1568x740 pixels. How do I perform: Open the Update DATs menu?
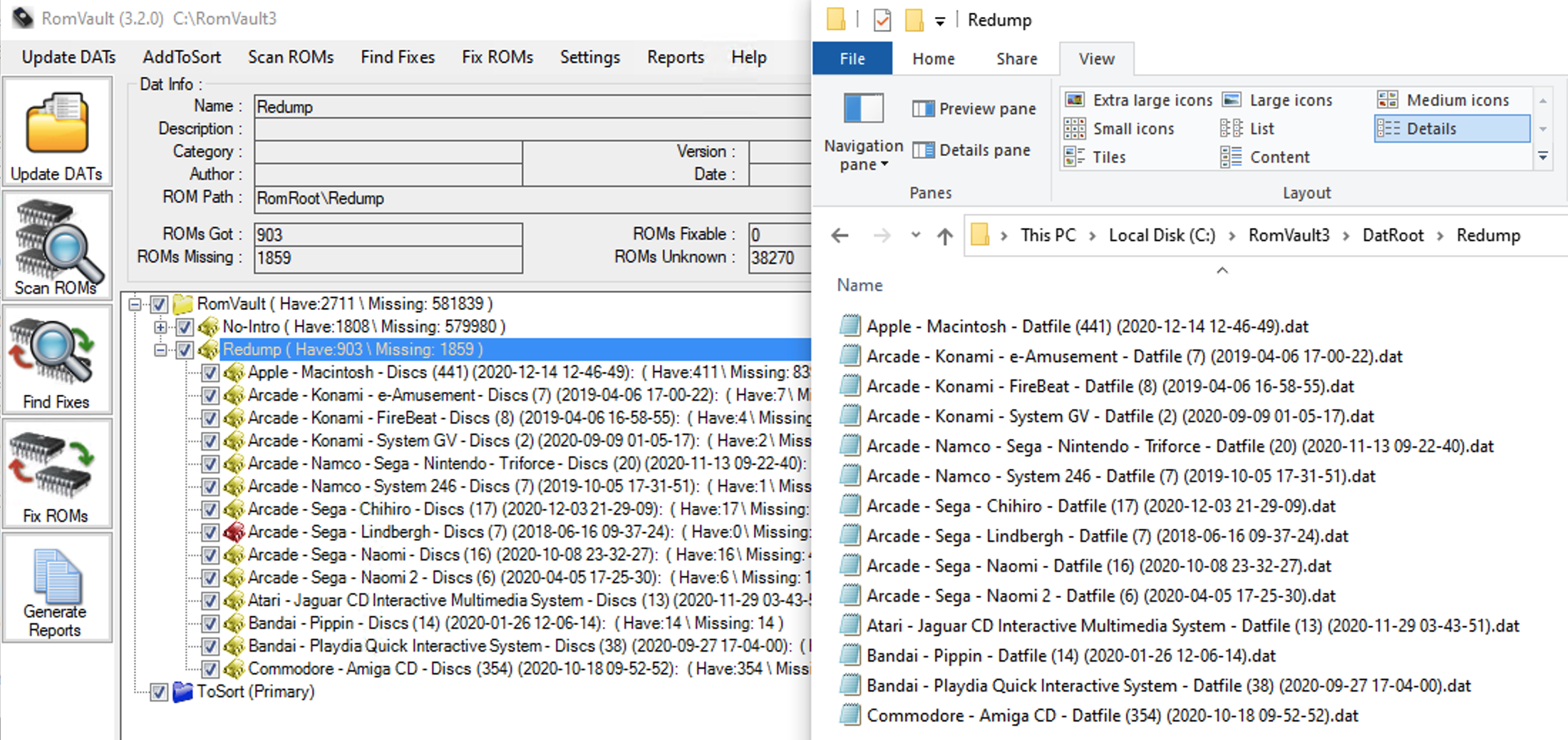68,57
